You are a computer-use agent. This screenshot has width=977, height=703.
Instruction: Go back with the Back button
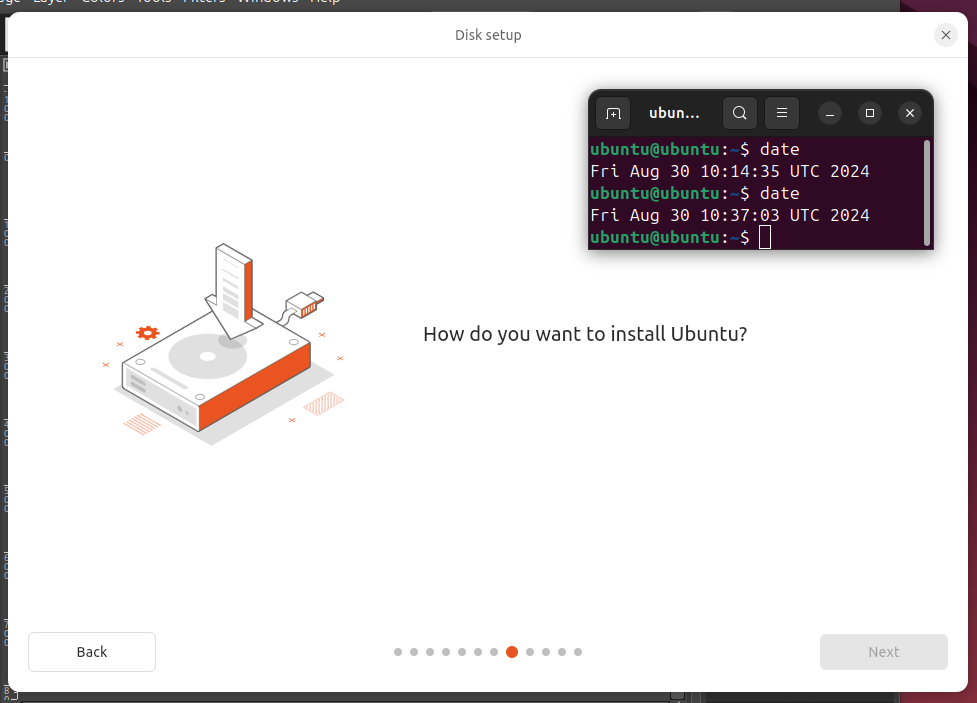point(92,652)
